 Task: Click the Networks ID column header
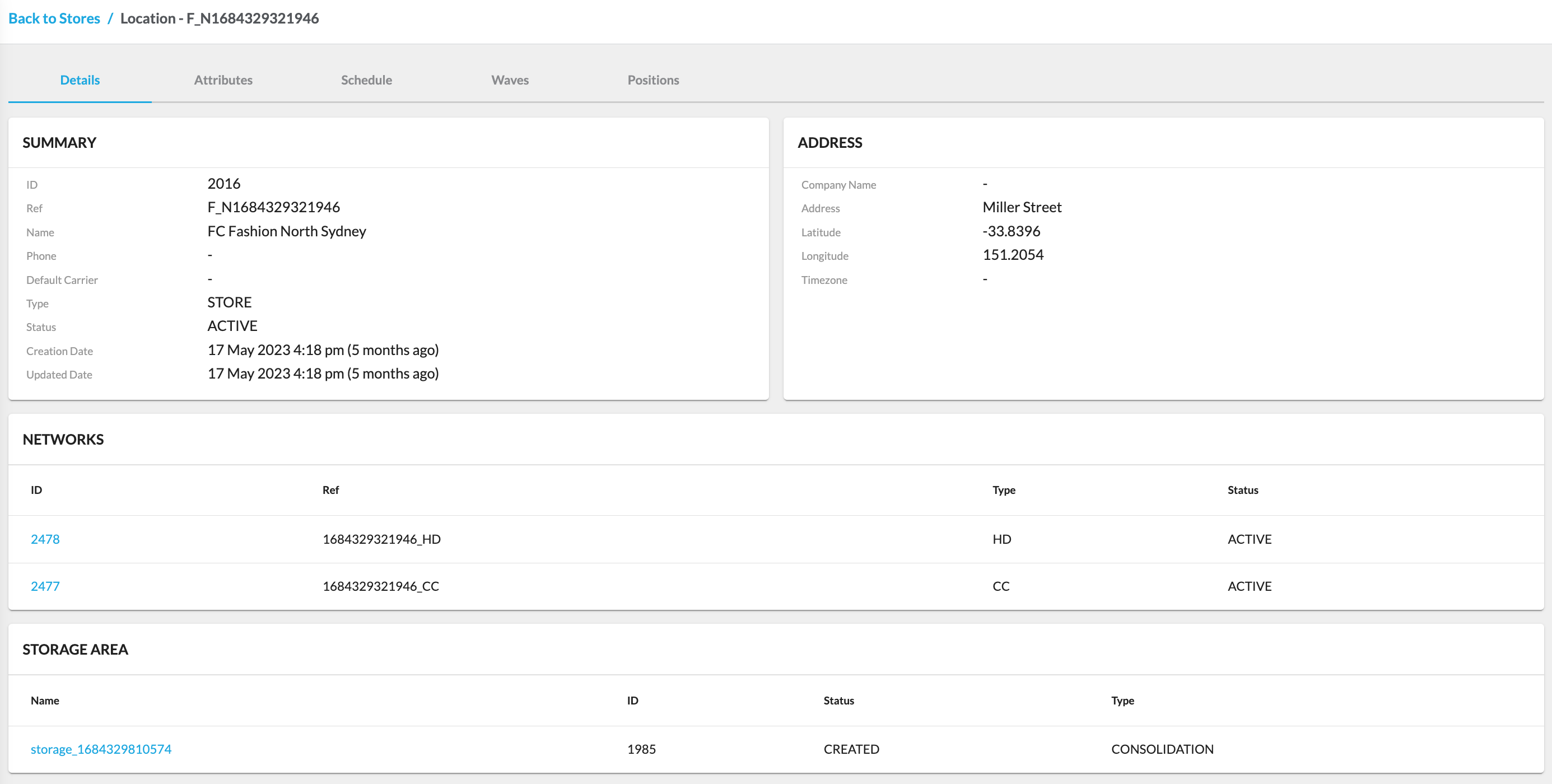point(36,489)
